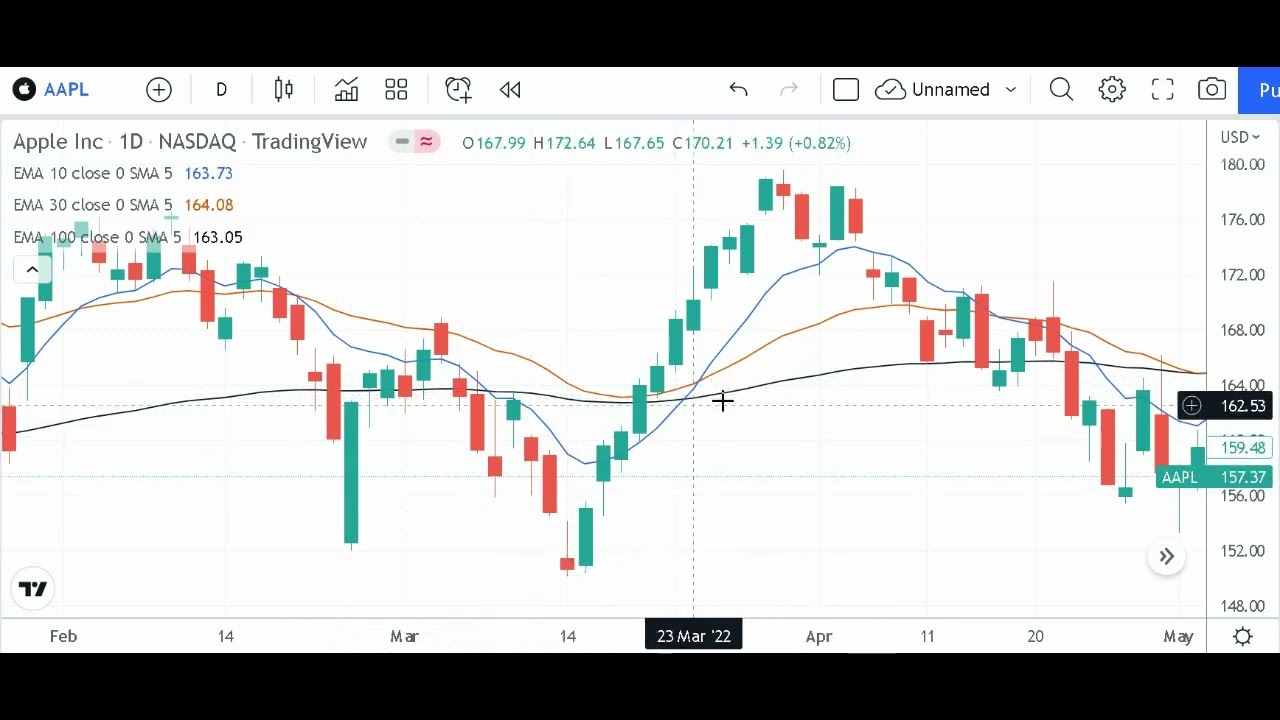
Task: Add a symbol to compare with plus icon
Action: pyautogui.click(x=159, y=90)
